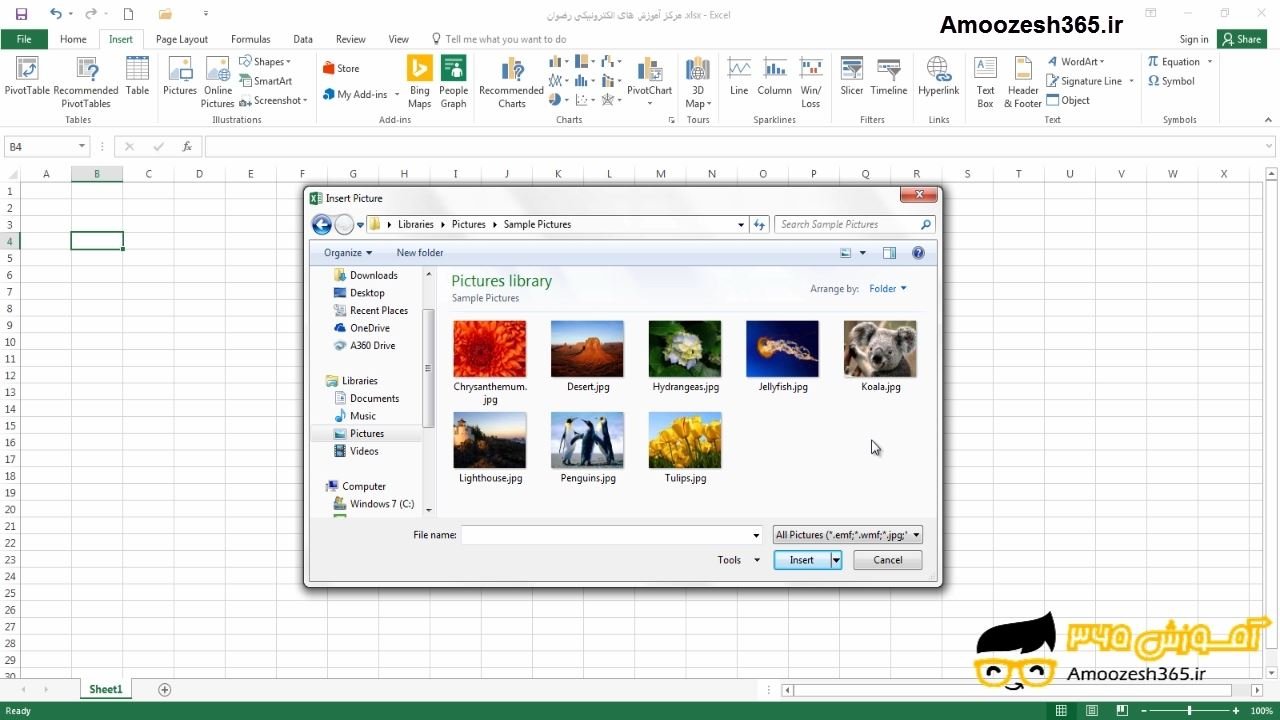Insert a Table from the ribbon

pos(137,76)
